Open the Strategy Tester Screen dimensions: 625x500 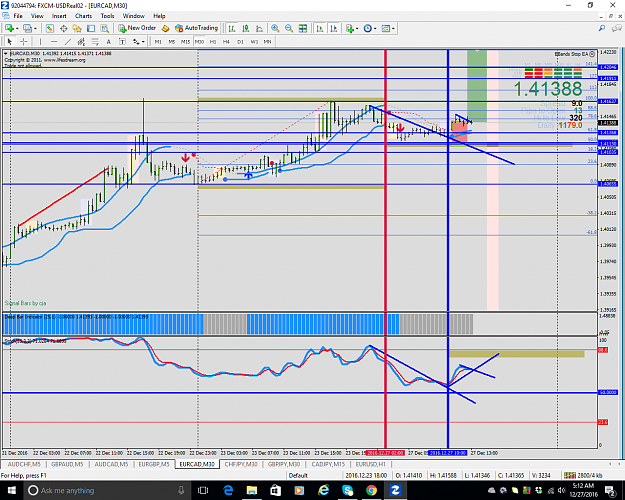click(x=104, y=28)
